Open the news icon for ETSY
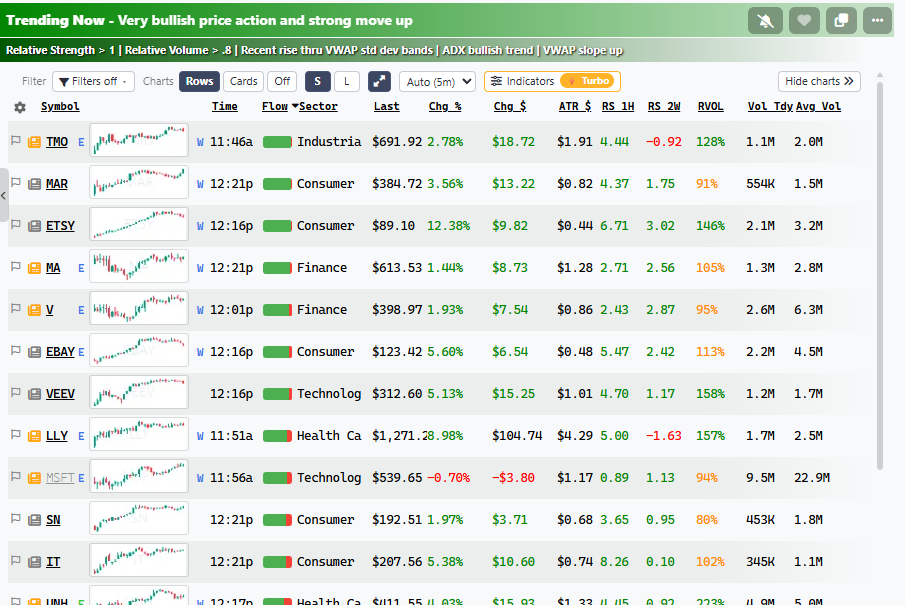This screenshot has width=905, height=605. point(35,226)
